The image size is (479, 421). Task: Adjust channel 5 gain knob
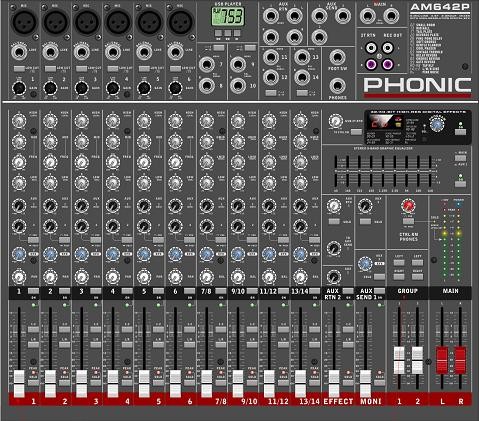(144, 88)
